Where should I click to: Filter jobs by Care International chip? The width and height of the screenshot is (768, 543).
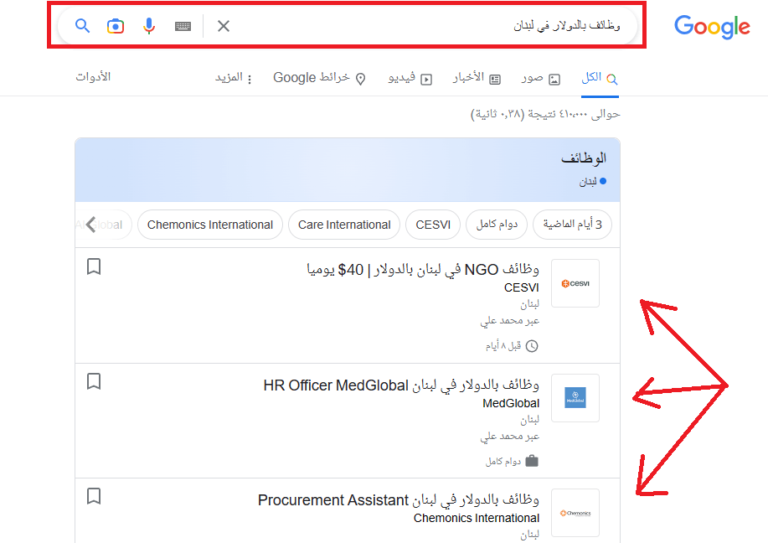click(344, 225)
